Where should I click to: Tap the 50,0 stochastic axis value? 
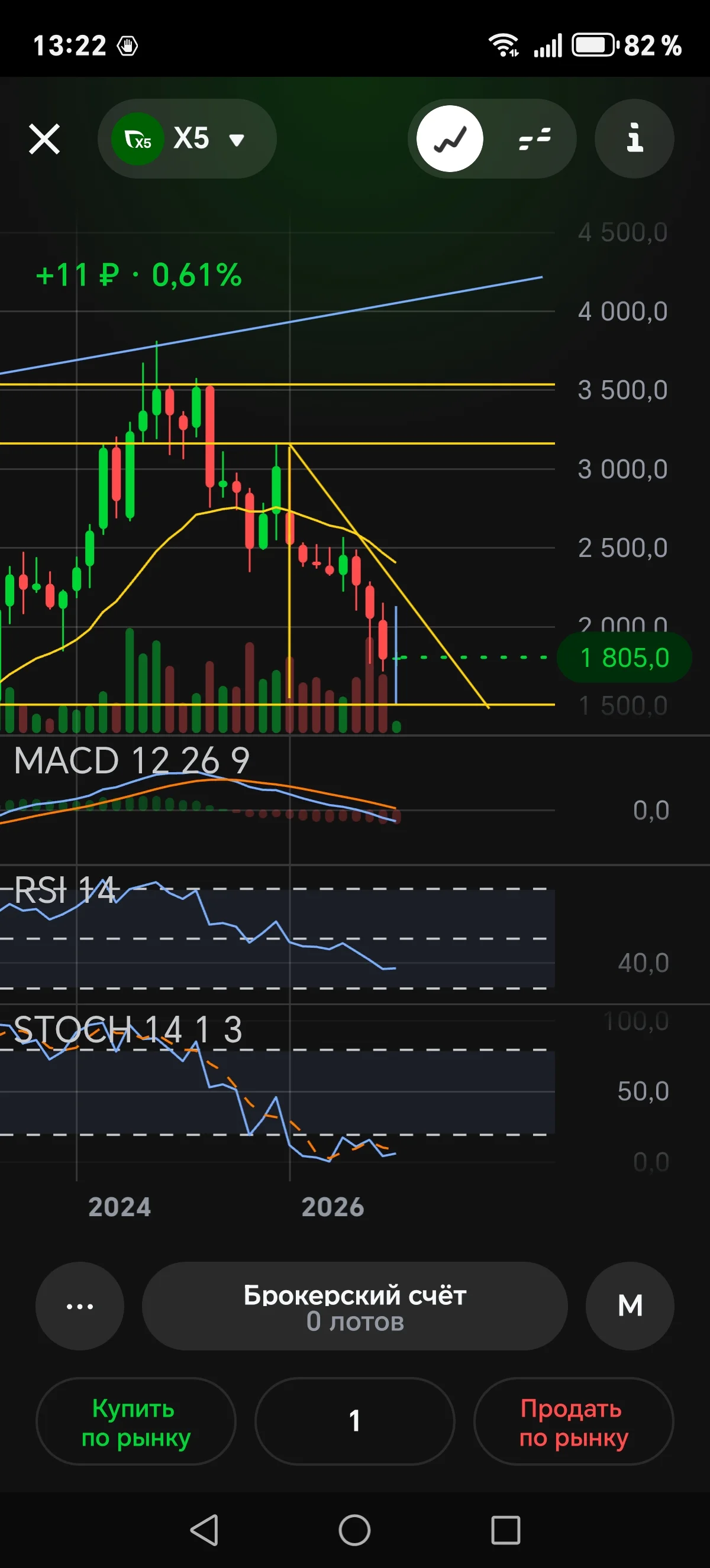click(644, 1091)
